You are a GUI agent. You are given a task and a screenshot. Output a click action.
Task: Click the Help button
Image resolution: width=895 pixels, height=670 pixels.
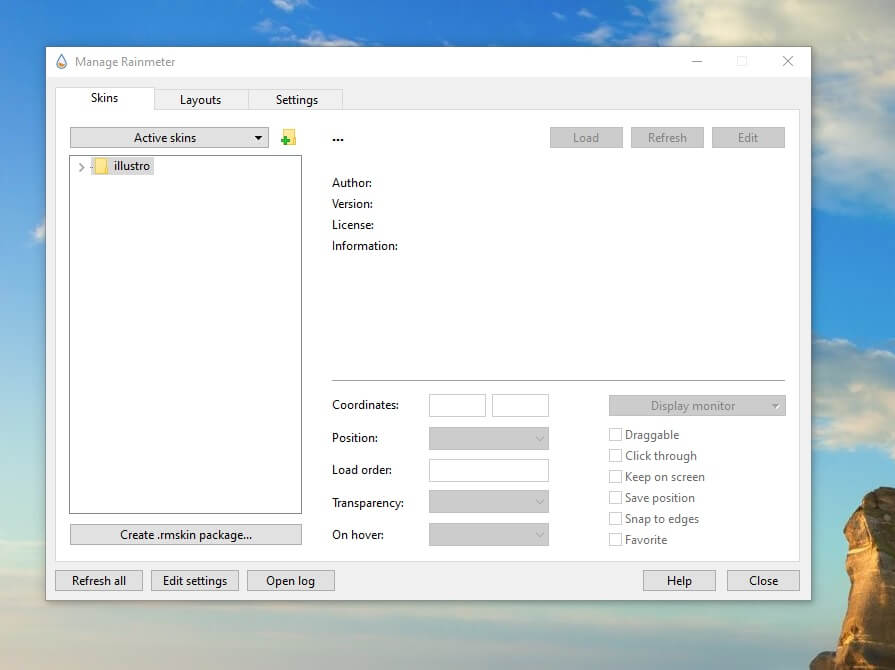679,580
